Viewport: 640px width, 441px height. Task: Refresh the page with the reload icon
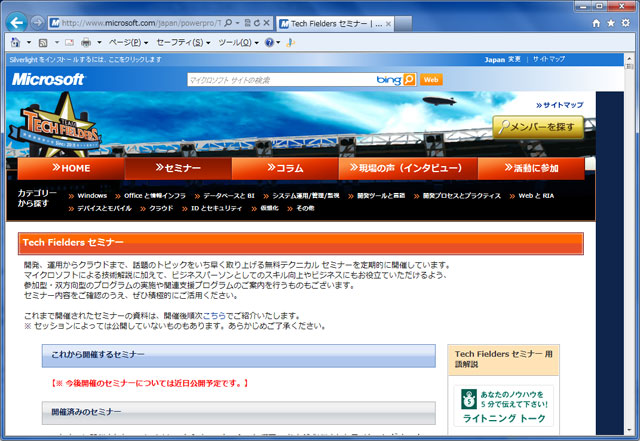pyautogui.click(x=257, y=23)
